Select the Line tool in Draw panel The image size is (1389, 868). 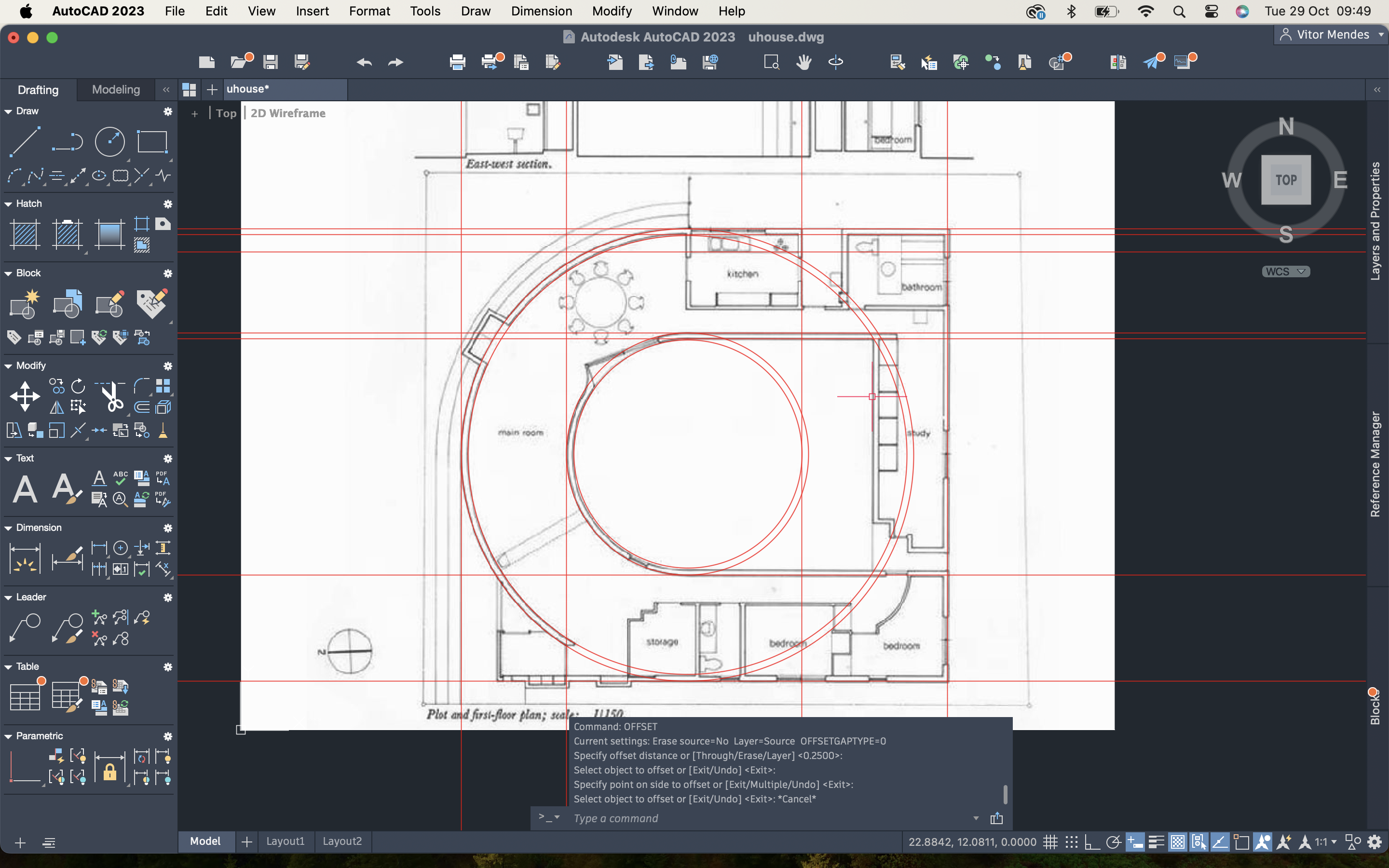(x=25, y=141)
